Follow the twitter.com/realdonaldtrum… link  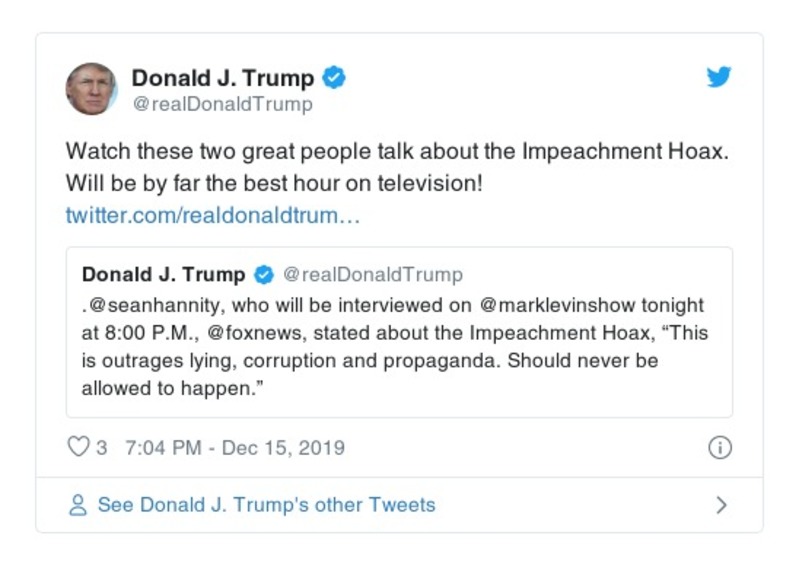point(212,216)
